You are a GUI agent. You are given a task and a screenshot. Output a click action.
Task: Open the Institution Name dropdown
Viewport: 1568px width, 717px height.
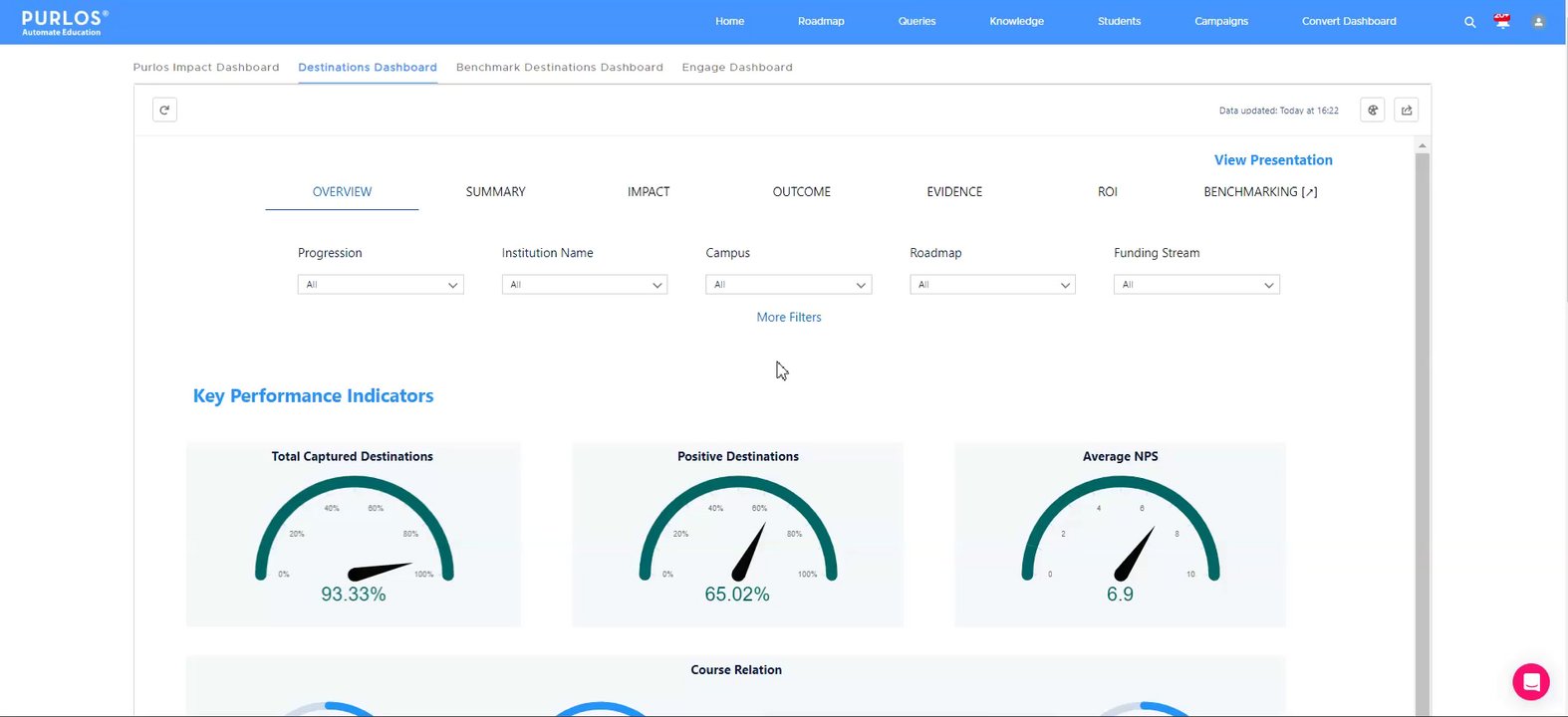click(585, 285)
